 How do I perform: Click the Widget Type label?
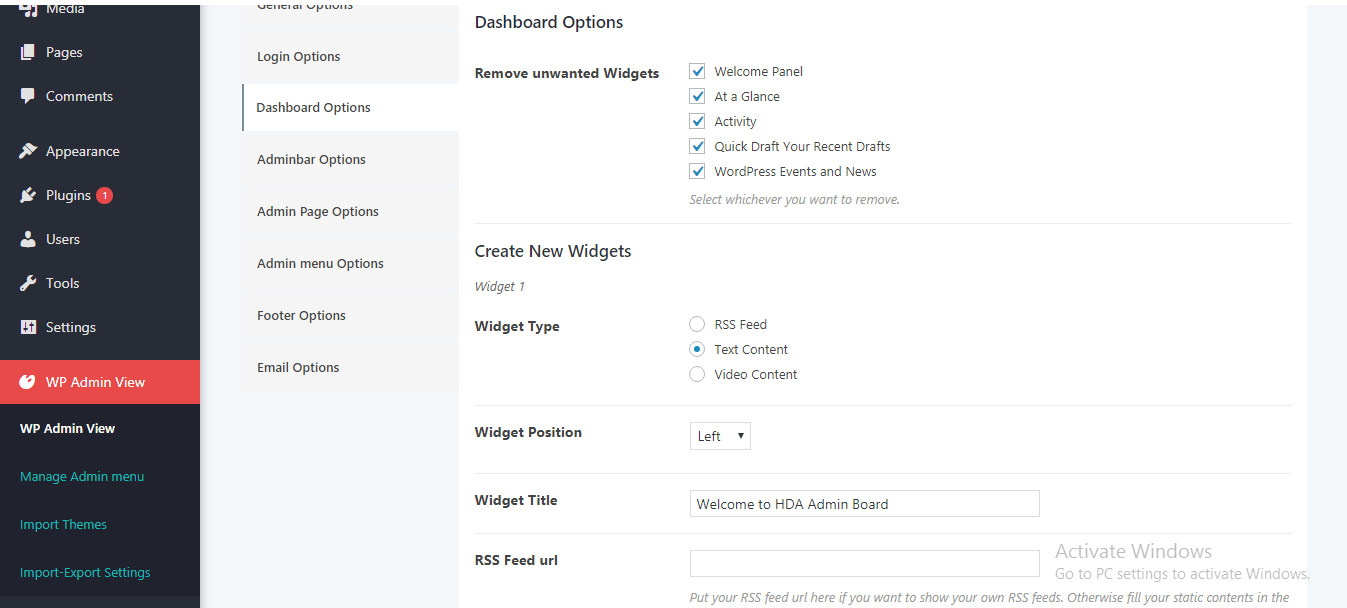pos(517,326)
